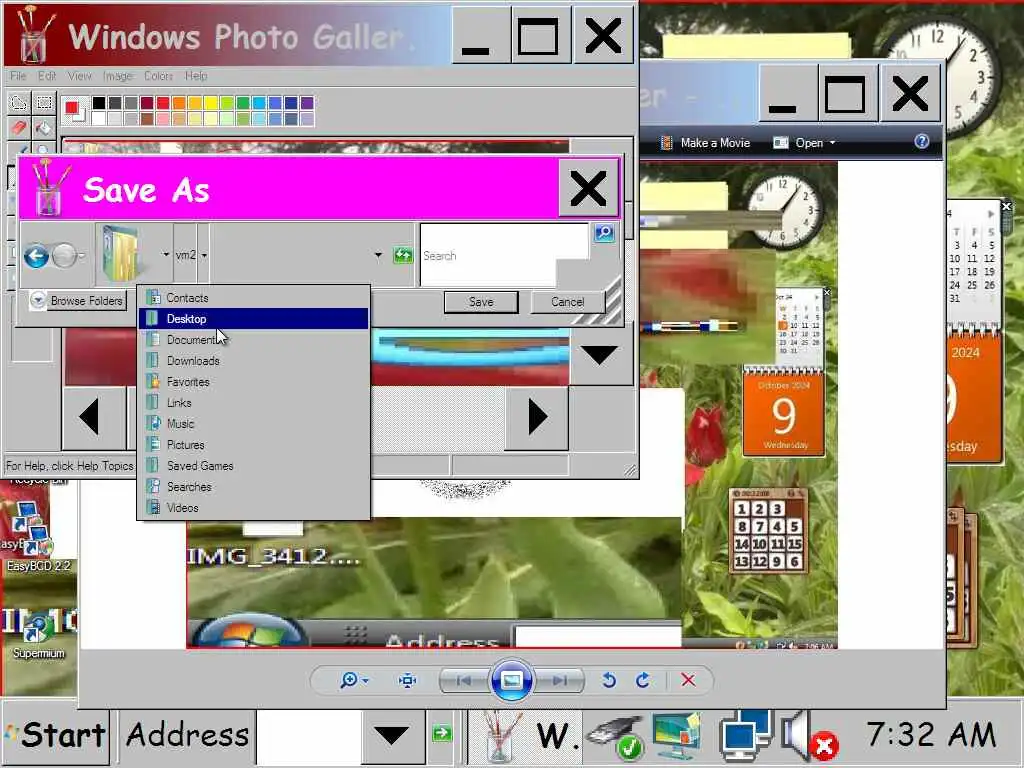Go to next photo in viewer controls
The width and height of the screenshot is (1024, 768).
tap(559, 680)
